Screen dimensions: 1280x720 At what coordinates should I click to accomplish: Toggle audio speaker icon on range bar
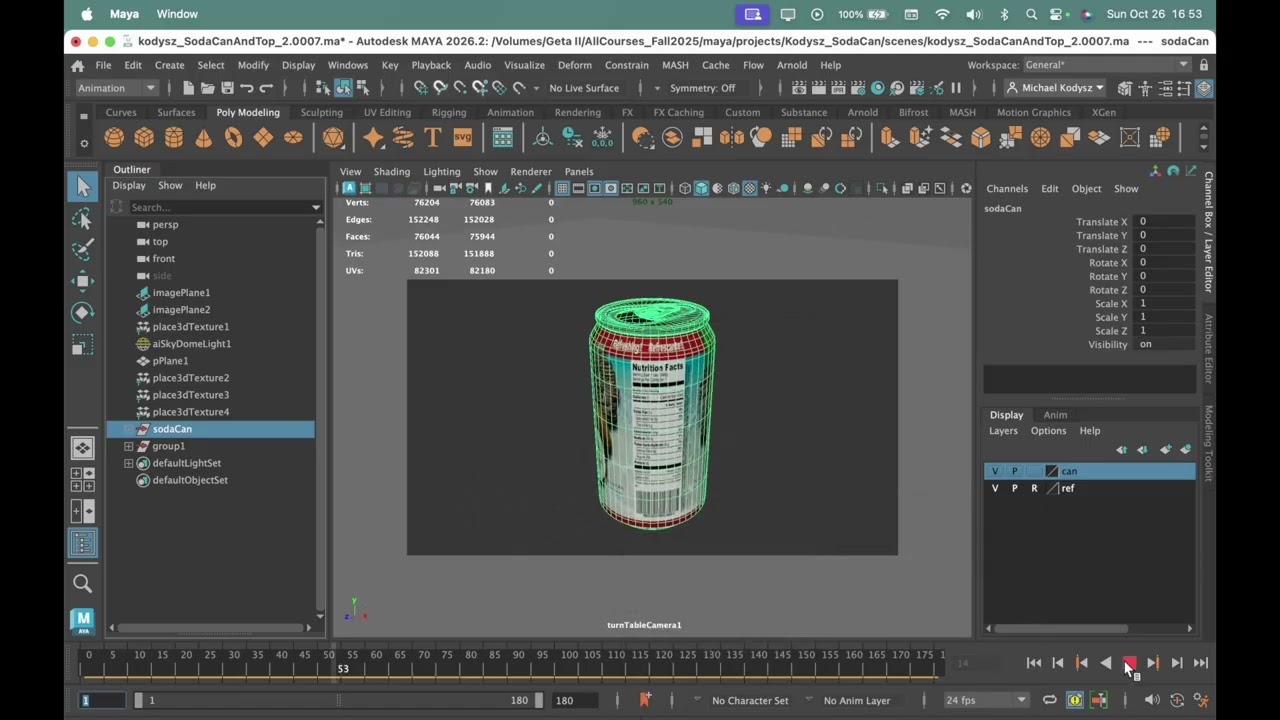pos(1152,700)
